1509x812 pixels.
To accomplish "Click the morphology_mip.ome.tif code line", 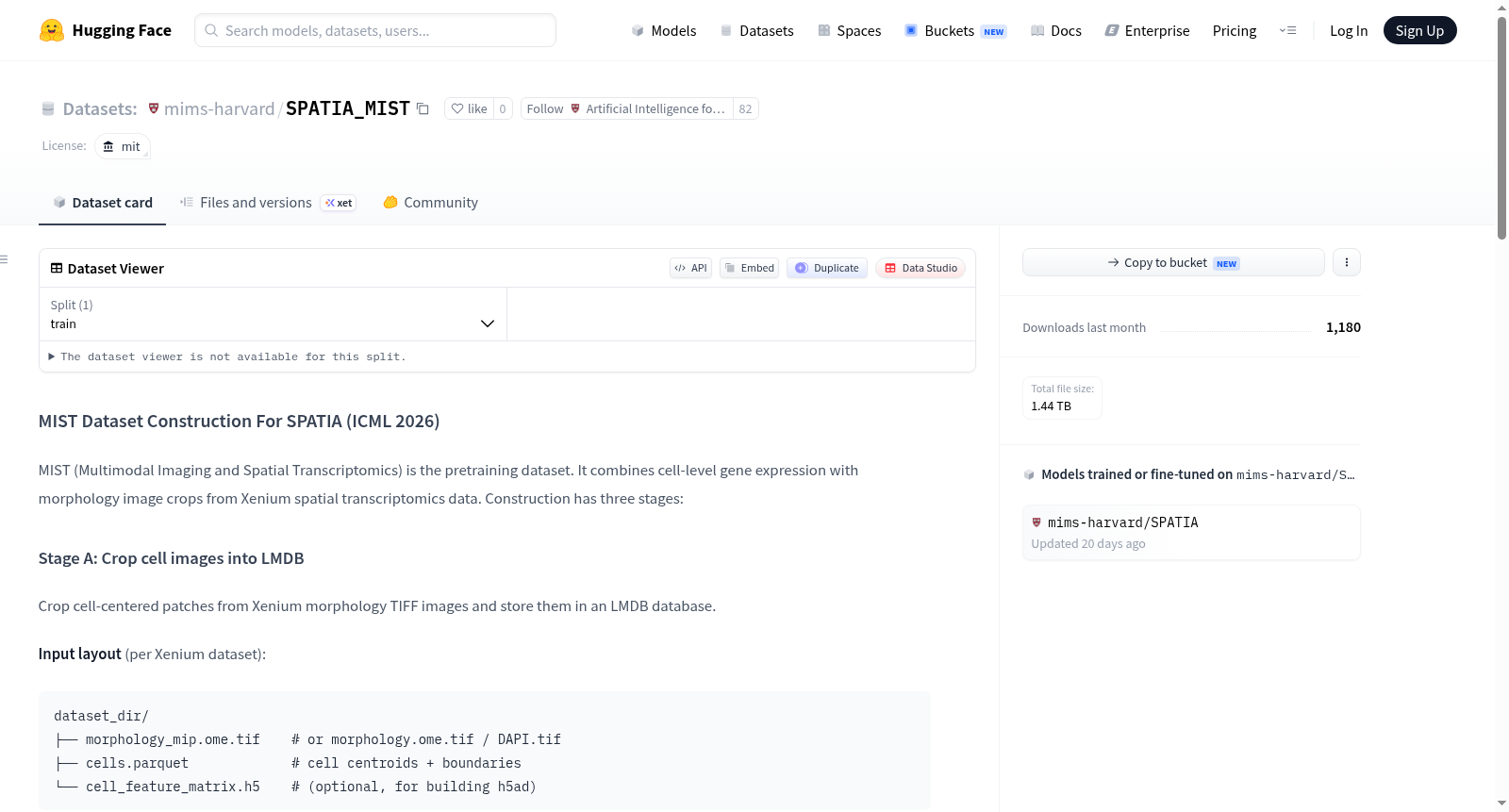I will (x=307, y=739).
